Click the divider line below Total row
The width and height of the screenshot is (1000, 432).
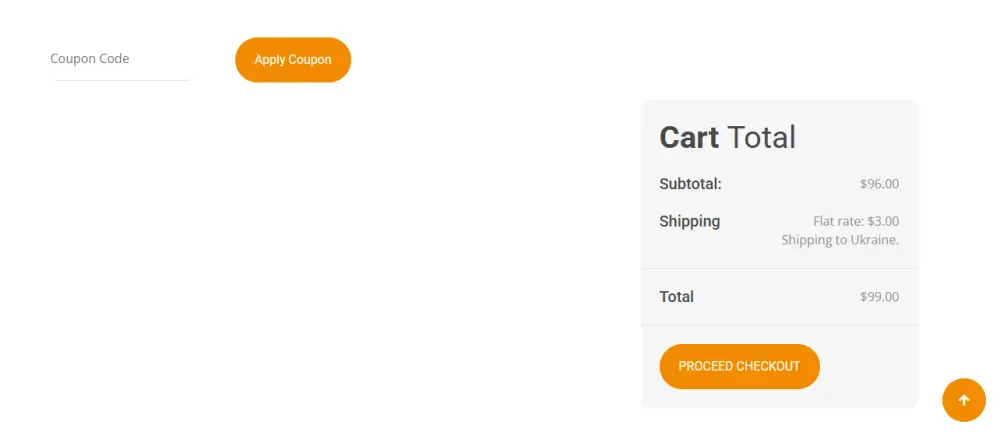coord(779,325)
